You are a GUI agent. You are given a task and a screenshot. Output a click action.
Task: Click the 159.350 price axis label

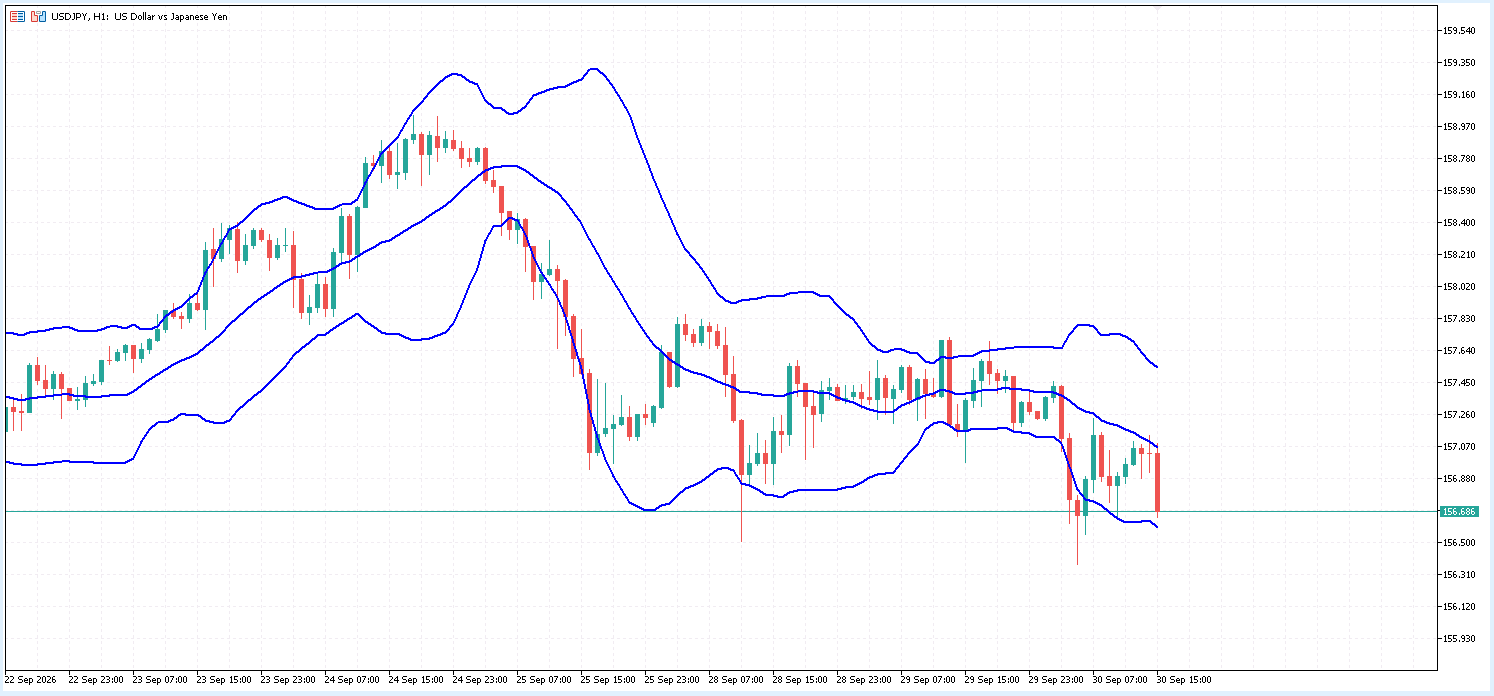1459,63
